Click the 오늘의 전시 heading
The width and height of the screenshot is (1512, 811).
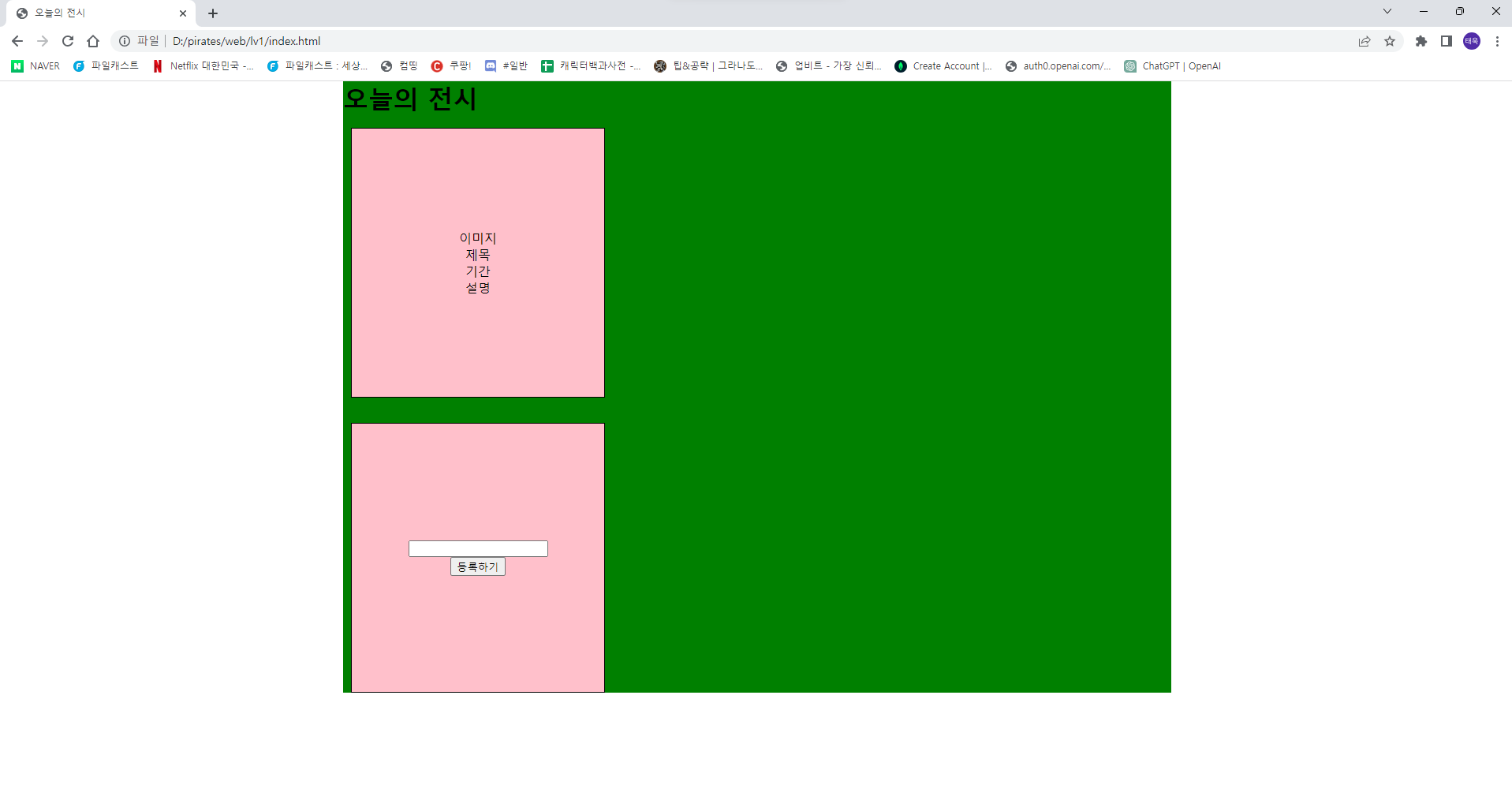pyautogui.click(x=410, y=99)
